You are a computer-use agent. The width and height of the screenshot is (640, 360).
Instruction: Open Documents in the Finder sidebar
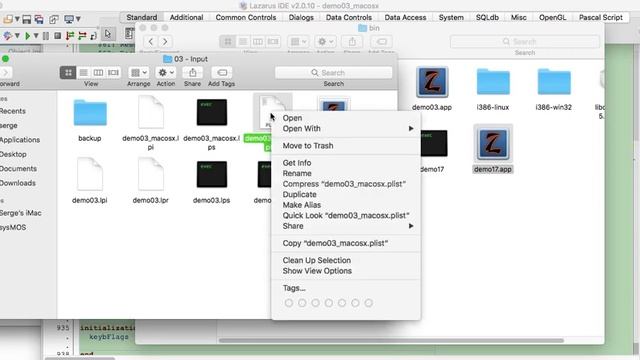coord(18,169)
